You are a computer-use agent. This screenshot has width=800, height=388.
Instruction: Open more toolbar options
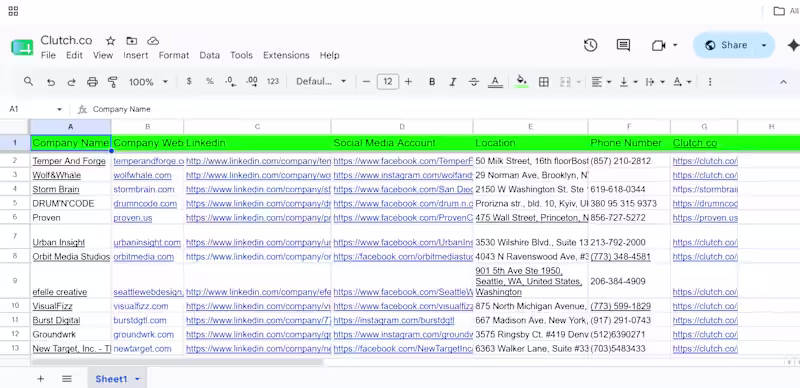tap(710, 82)
